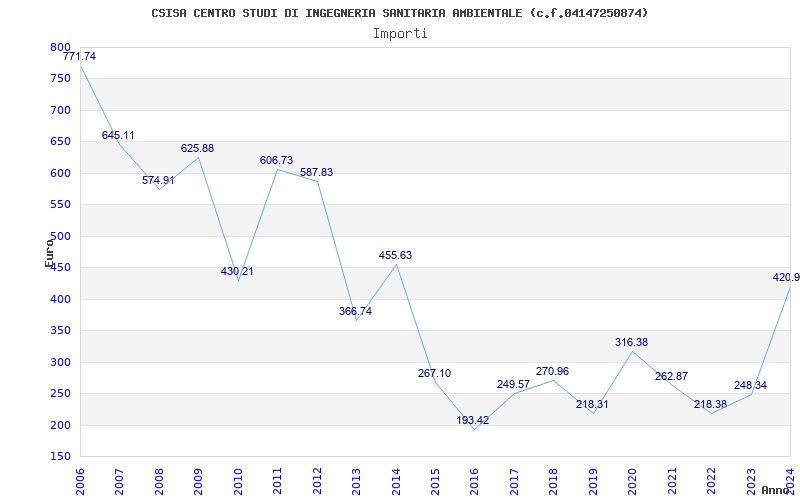Click the 420.9 label at chart edge

pyautogui.click(x=786, y=278)
